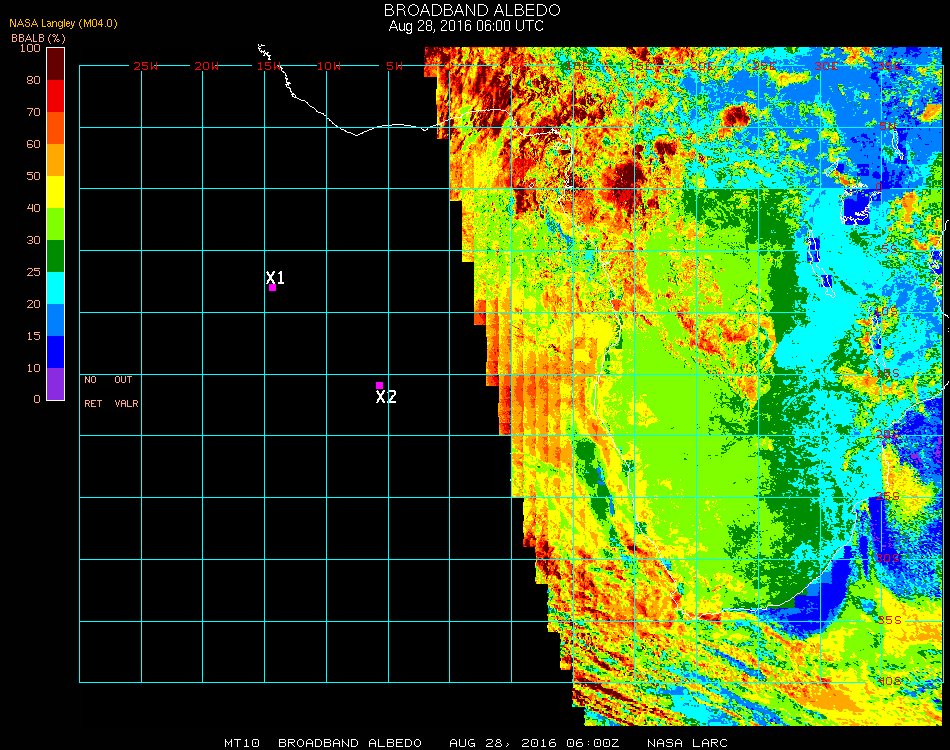
Task: Click the light green 30-40% color bar segment
Action: pos(56,223)
